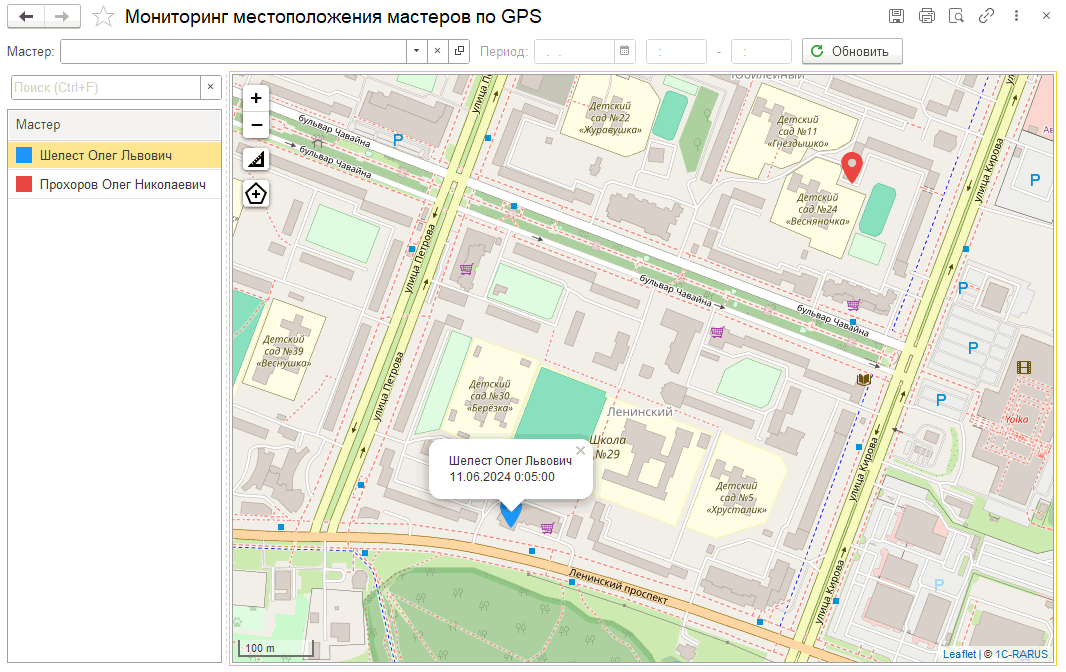This screenshot has height=672, width=1066.
Task: Click the Детский сад №22 «Журавушка» label
Action: tap(610, 118)
